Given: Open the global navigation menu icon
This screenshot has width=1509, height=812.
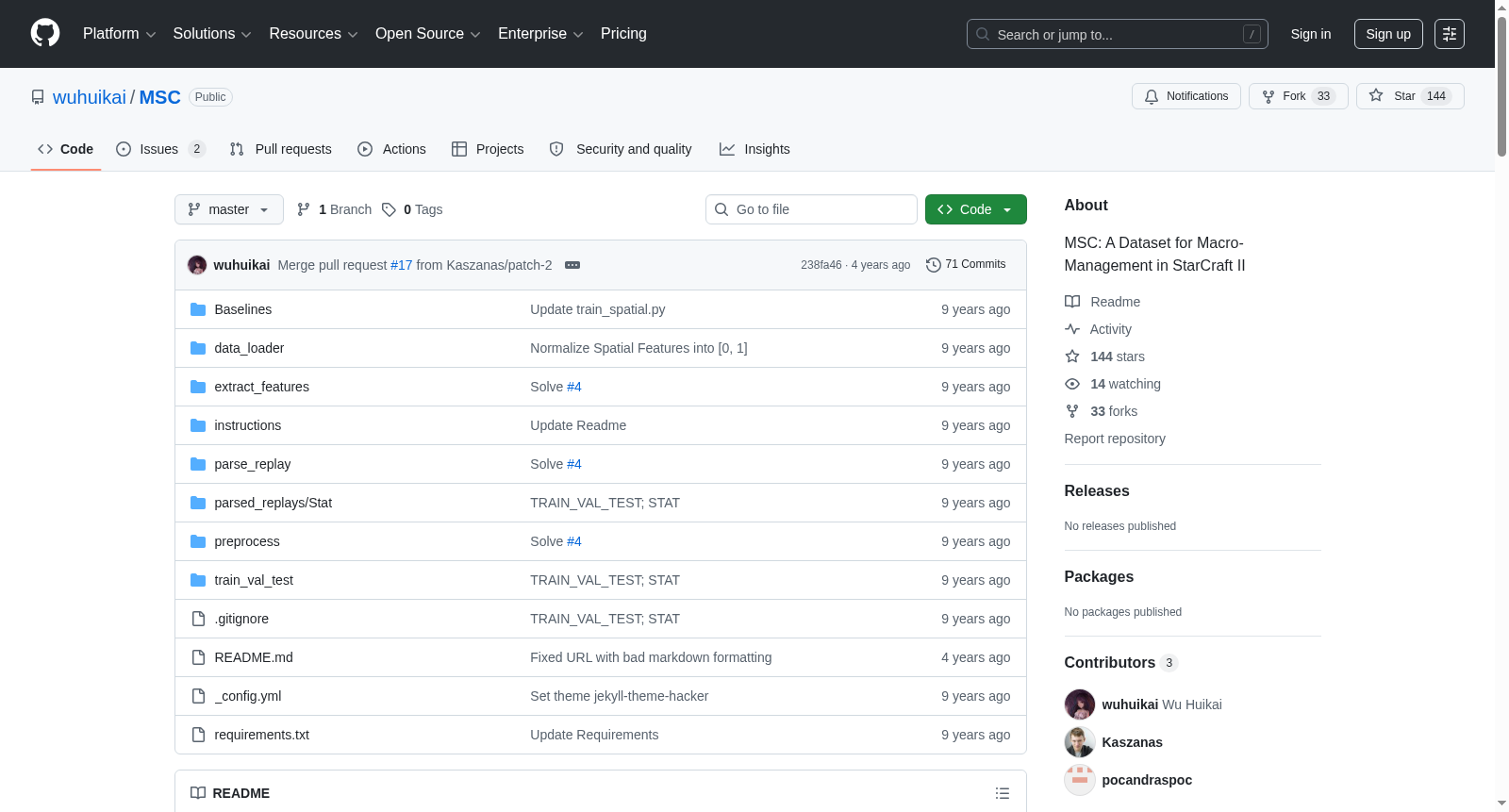Looking at the screenshot, I should 1450,34.
